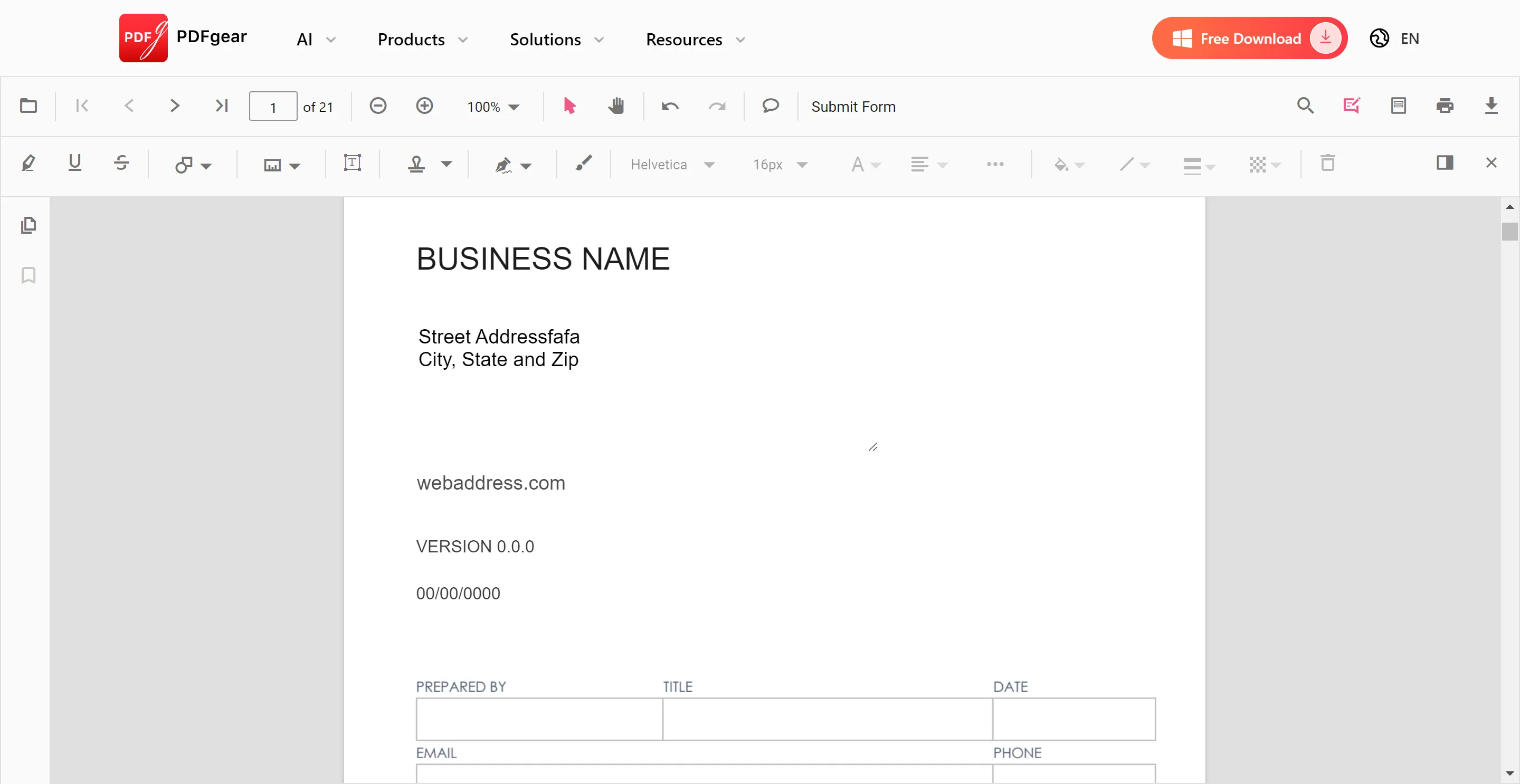
Task: Click the PREPARED BY input field
Action: click(538, 718)
